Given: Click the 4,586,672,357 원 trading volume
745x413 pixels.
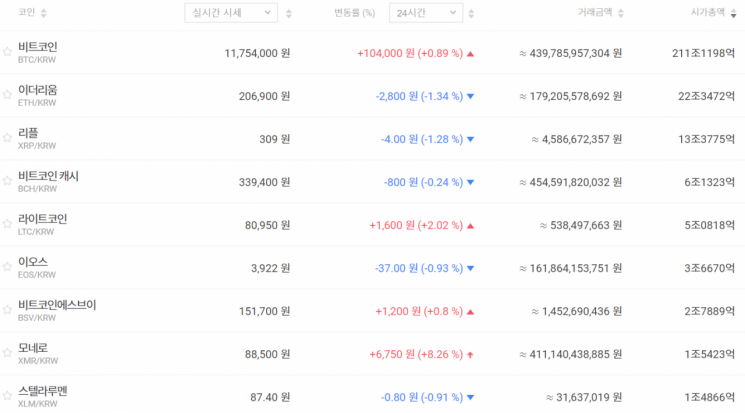Looking at the screenshot, I should coord(577,139).
